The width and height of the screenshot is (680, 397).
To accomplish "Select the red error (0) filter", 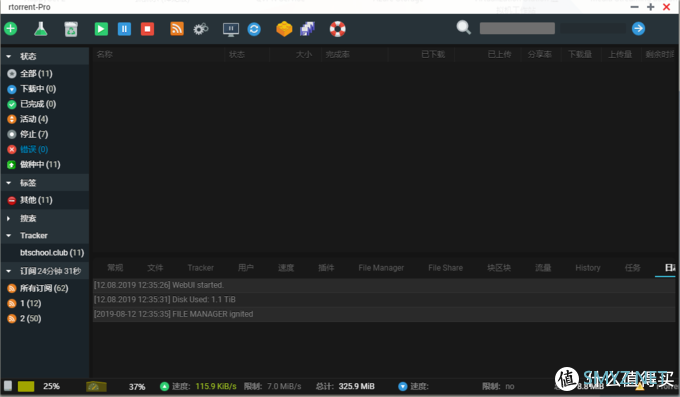I will point(28,150).
